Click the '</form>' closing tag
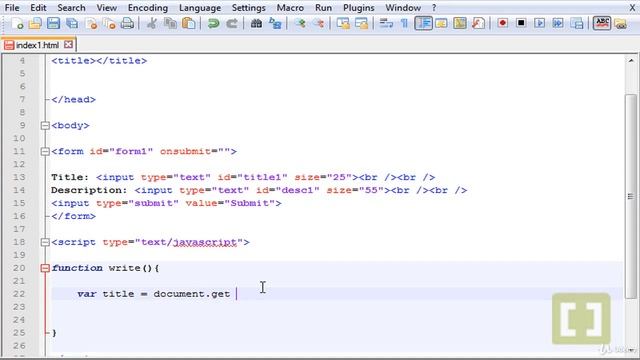 (x=73, y=216)
